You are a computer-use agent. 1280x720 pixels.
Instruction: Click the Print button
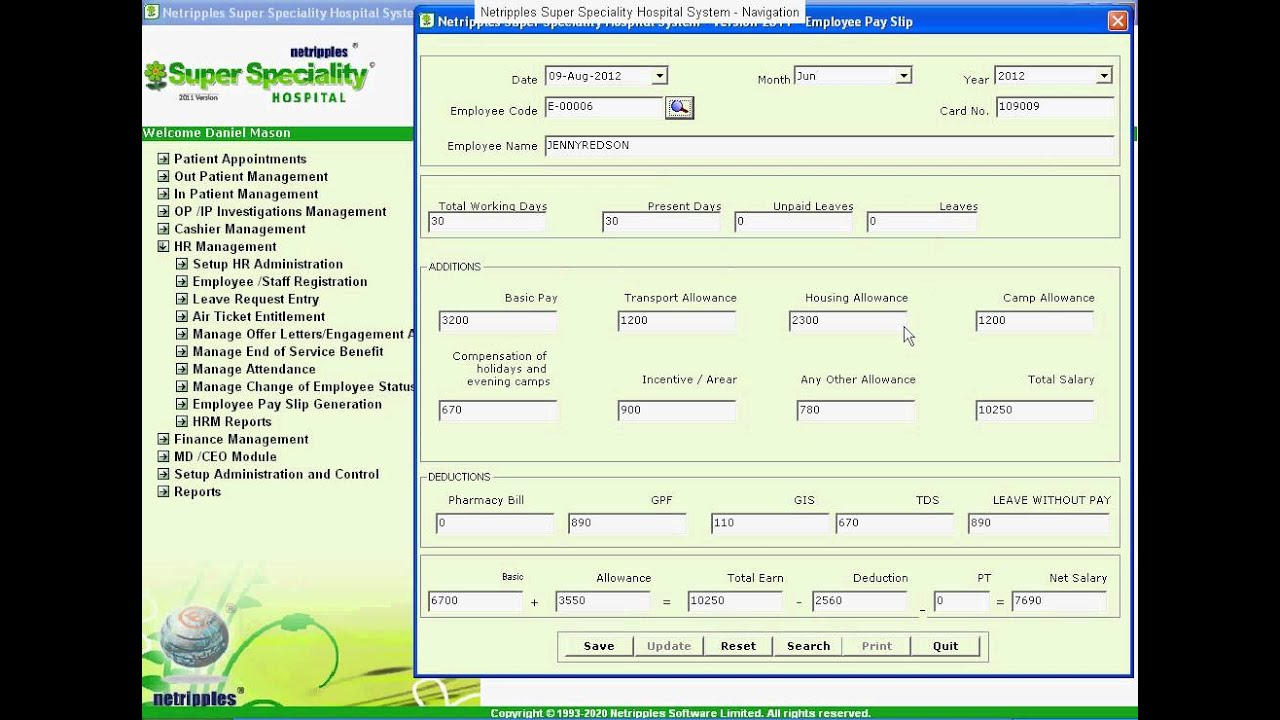pyautogui.click(x=877, y=646)
